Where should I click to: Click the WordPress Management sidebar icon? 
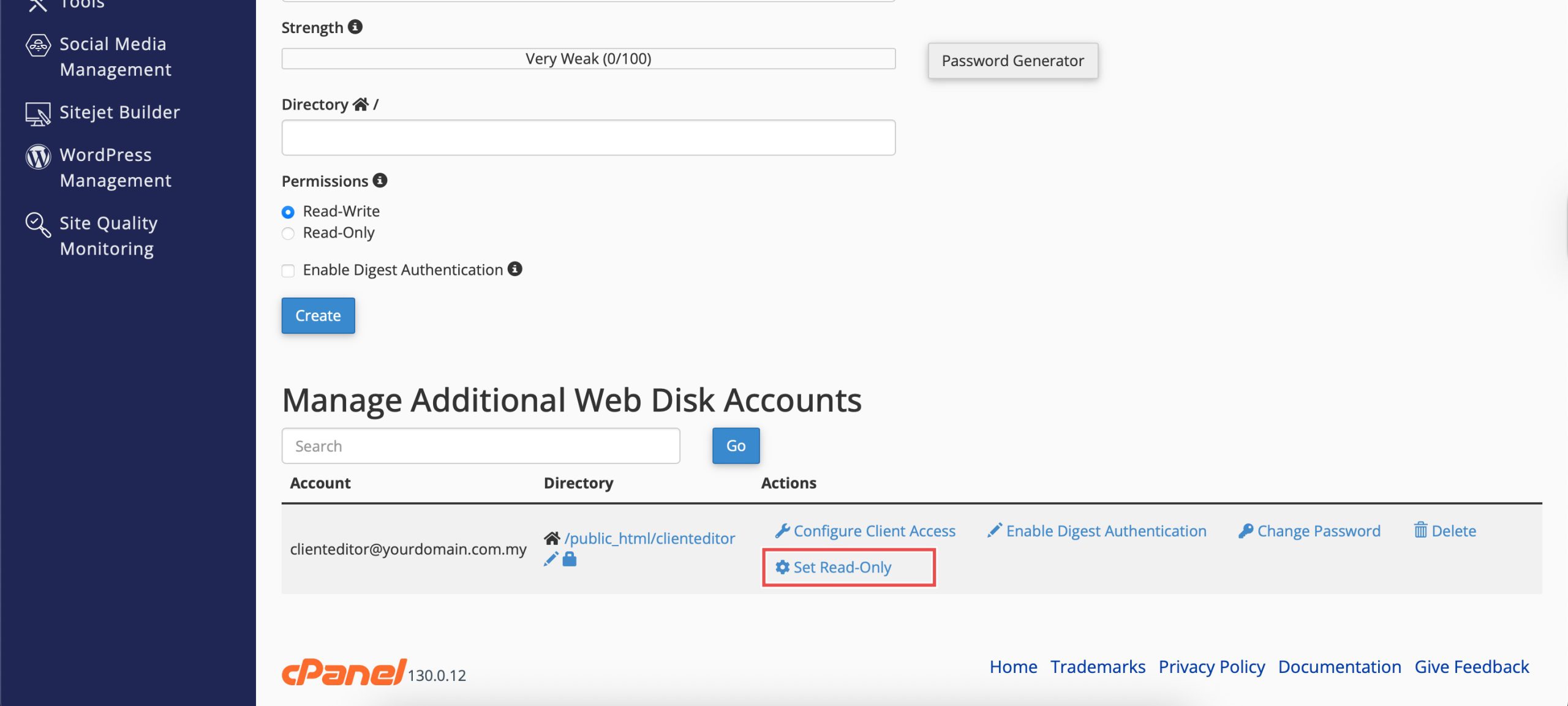(37, 157)
